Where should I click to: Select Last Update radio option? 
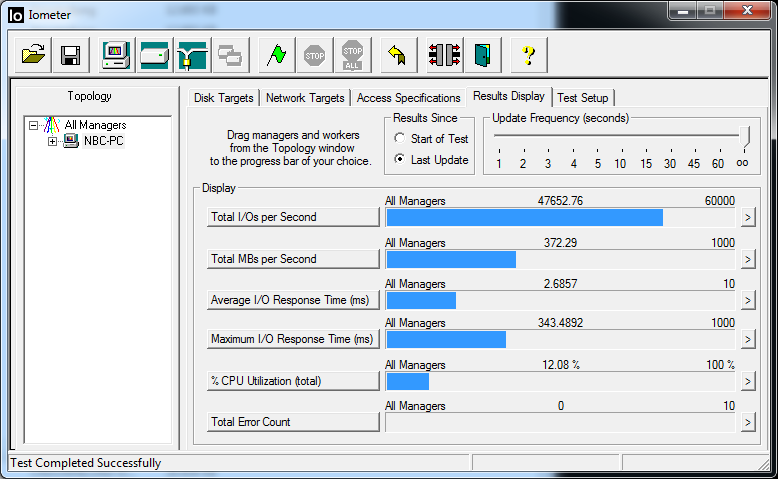[x=399, y=159]
